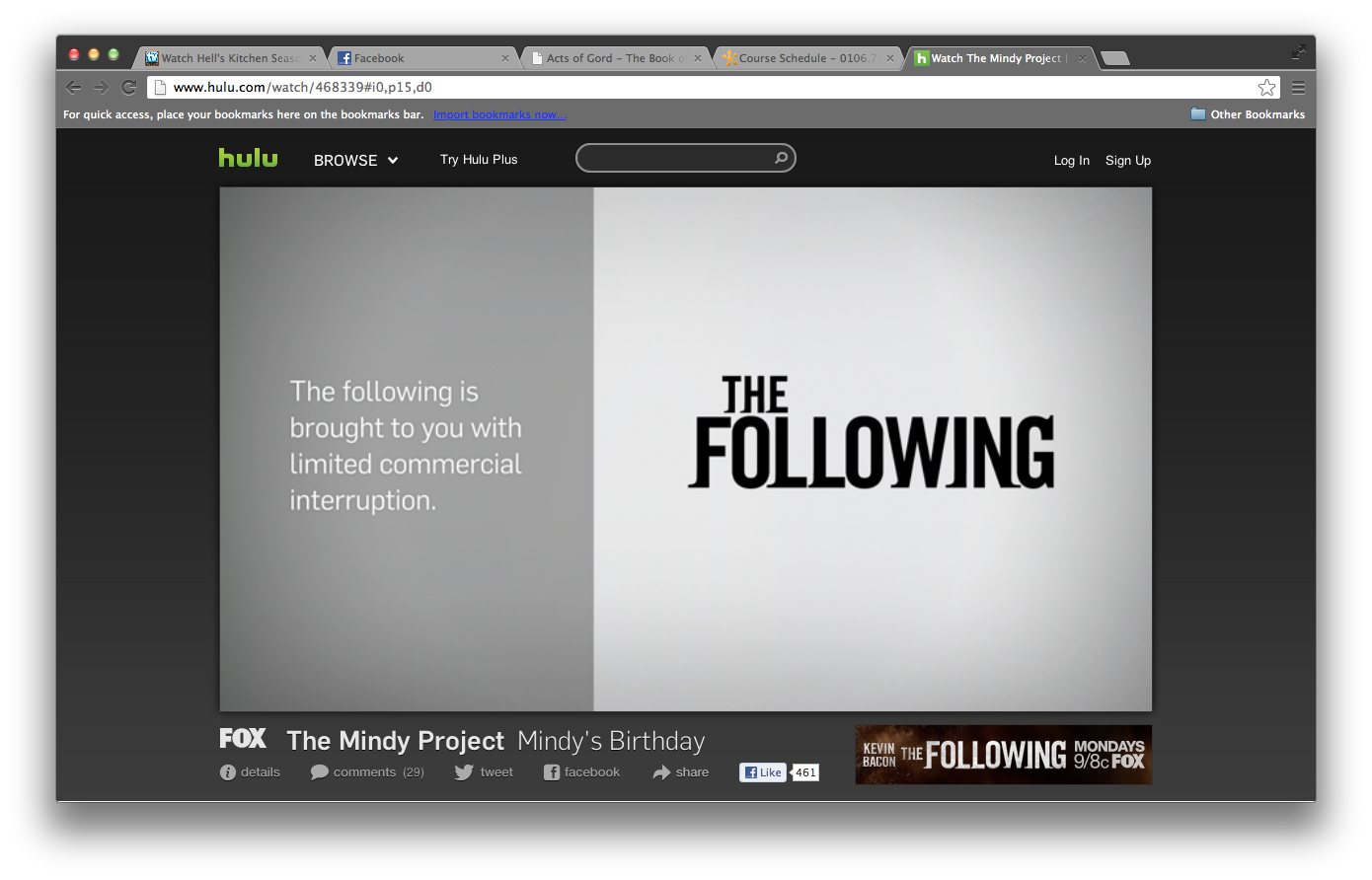Open the share arrow option
The image size is (1372, 880).
point(661,772)
